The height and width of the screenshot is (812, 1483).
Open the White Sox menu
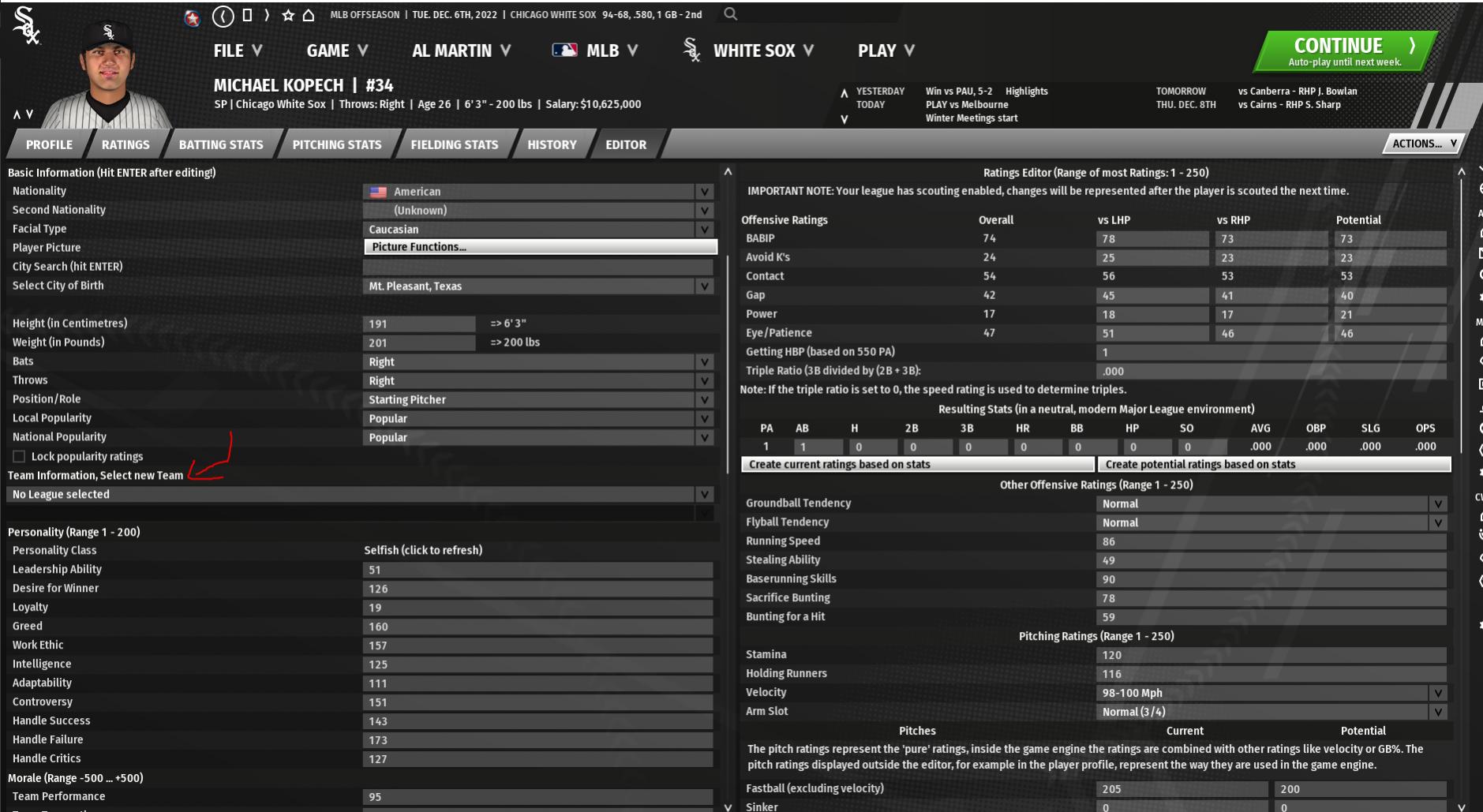point(754,51)
